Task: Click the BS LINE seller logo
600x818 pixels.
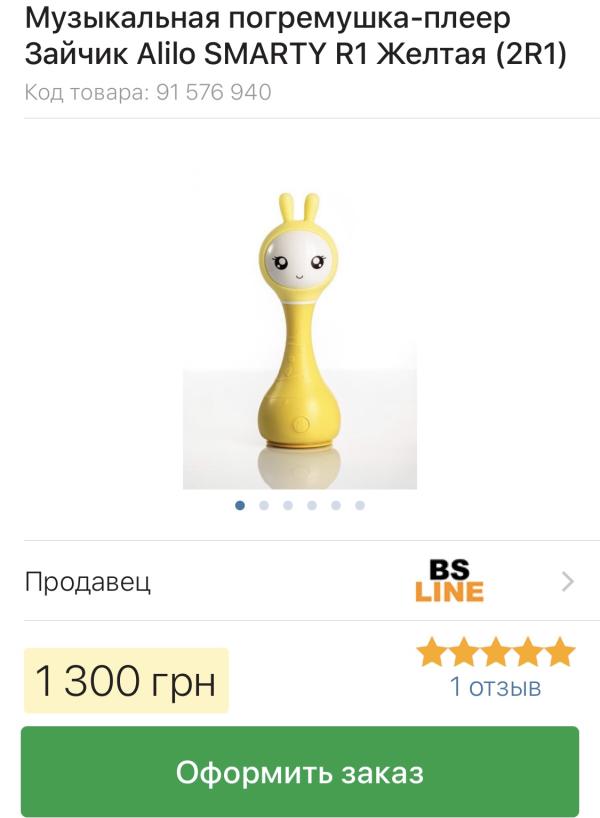Action: point(449,581)
